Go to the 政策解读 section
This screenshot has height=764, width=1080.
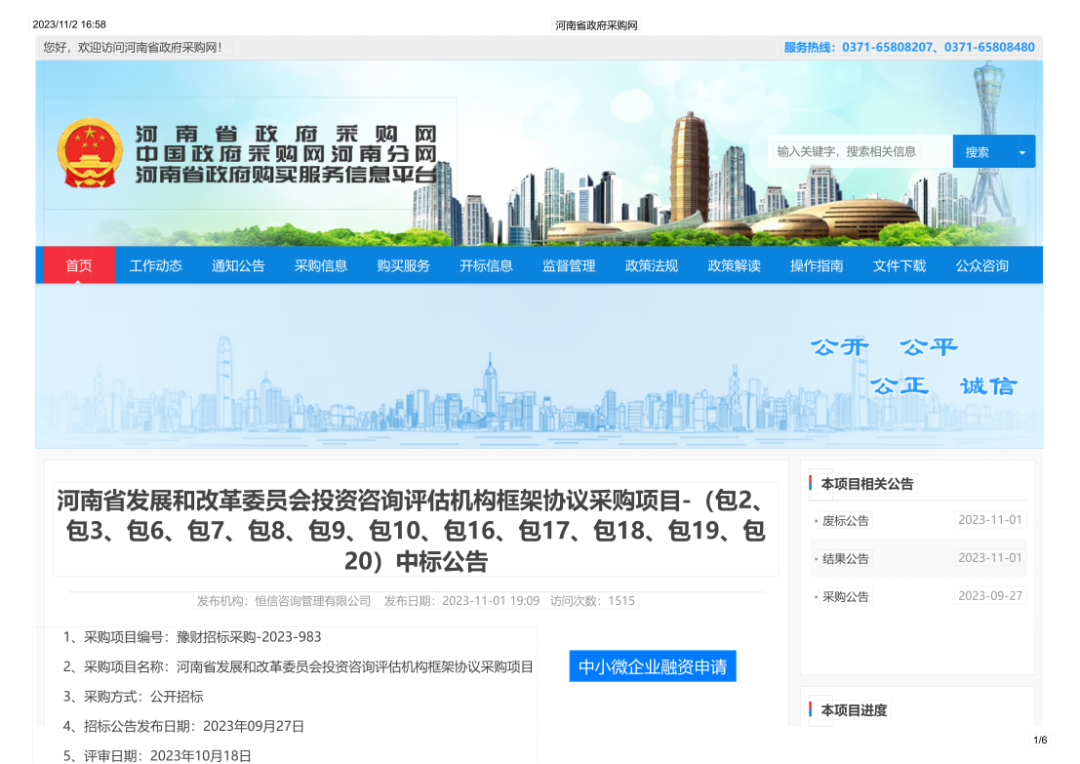coord(734,266)
